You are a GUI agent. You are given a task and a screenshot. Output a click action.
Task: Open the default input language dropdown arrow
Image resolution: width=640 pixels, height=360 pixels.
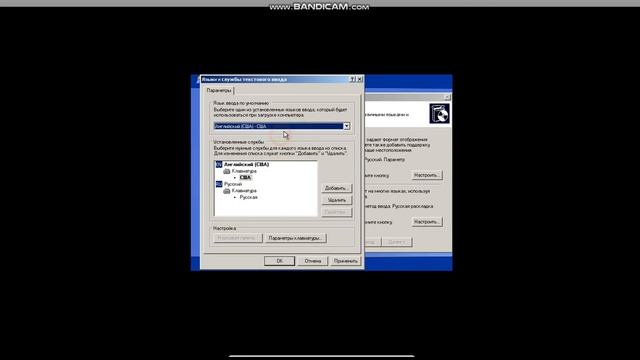[346, 126]
